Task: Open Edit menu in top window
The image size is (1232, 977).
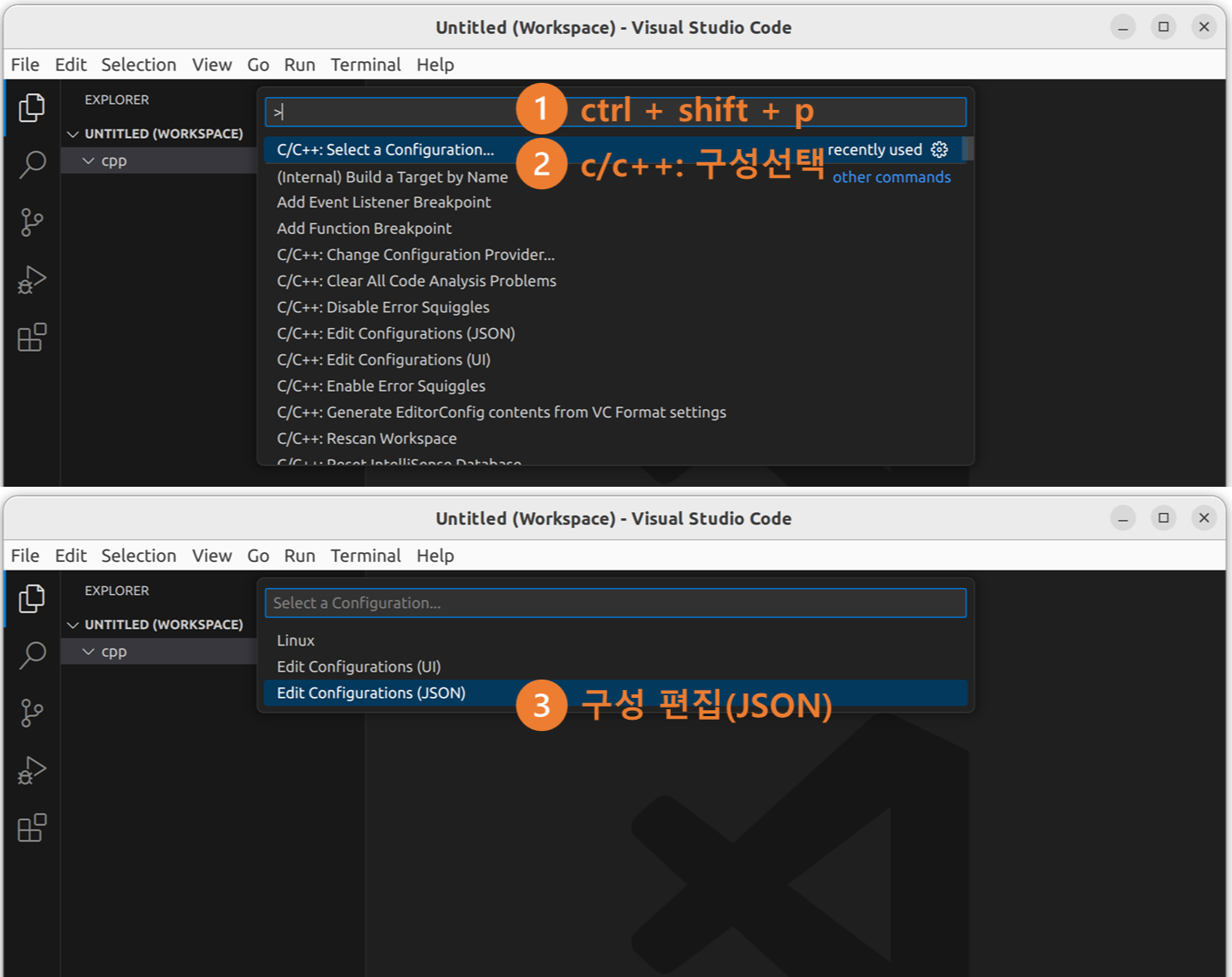Action: coord(71,65)
